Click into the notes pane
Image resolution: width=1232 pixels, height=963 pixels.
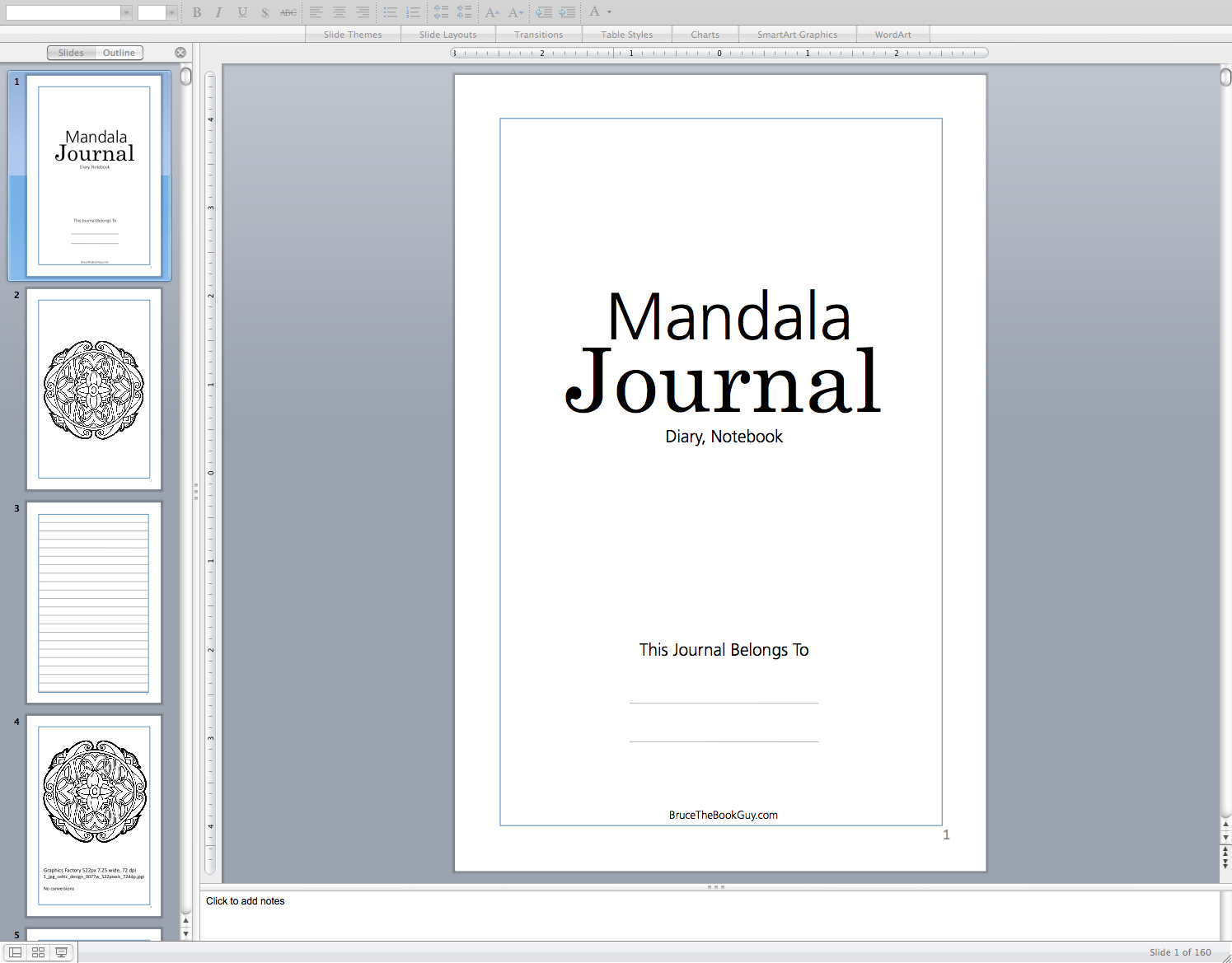245,900
